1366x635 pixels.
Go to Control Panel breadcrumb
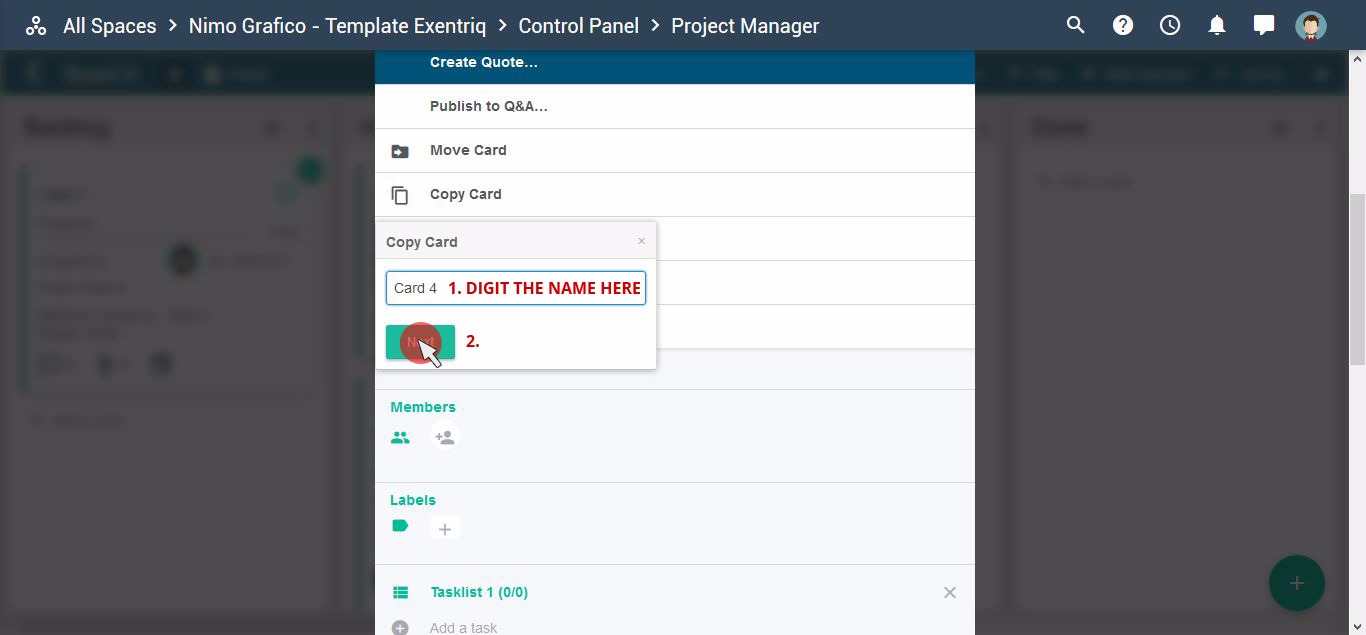(x=578, y=26)
